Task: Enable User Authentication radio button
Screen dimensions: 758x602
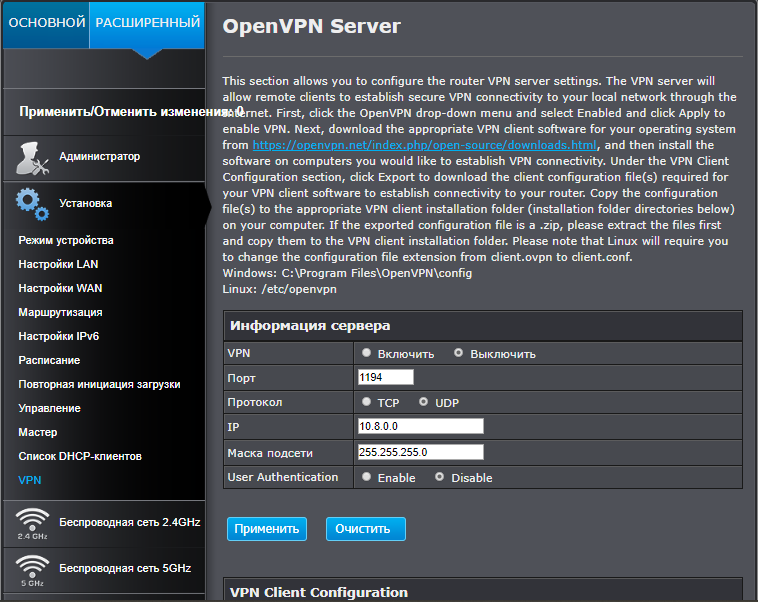Action: (366, 477)
